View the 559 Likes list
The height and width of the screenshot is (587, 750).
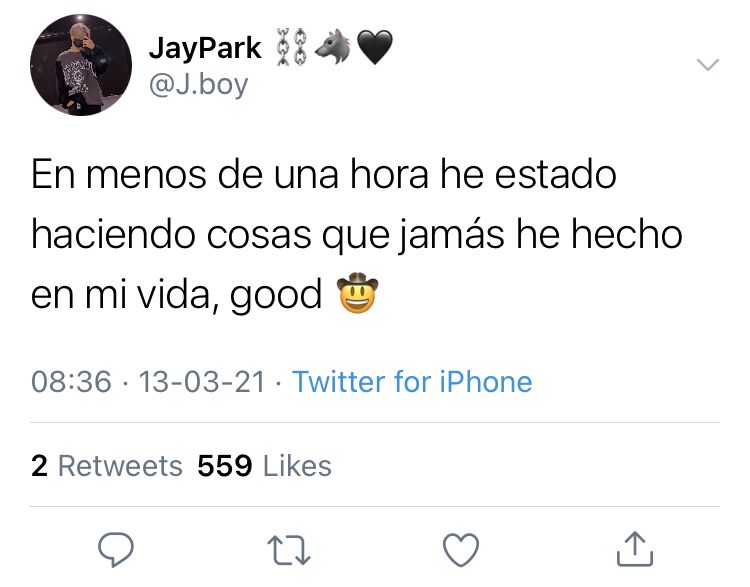265,465
